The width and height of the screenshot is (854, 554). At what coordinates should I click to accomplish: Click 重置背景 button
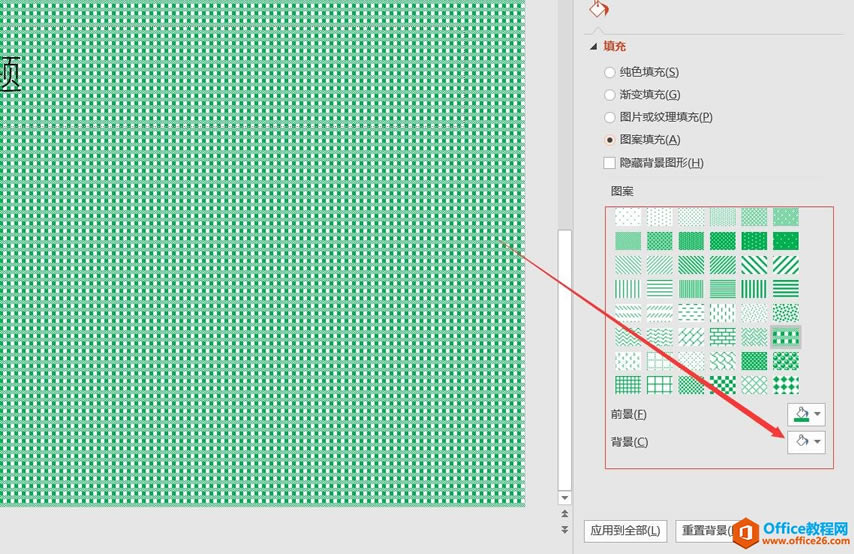[708, 531]
